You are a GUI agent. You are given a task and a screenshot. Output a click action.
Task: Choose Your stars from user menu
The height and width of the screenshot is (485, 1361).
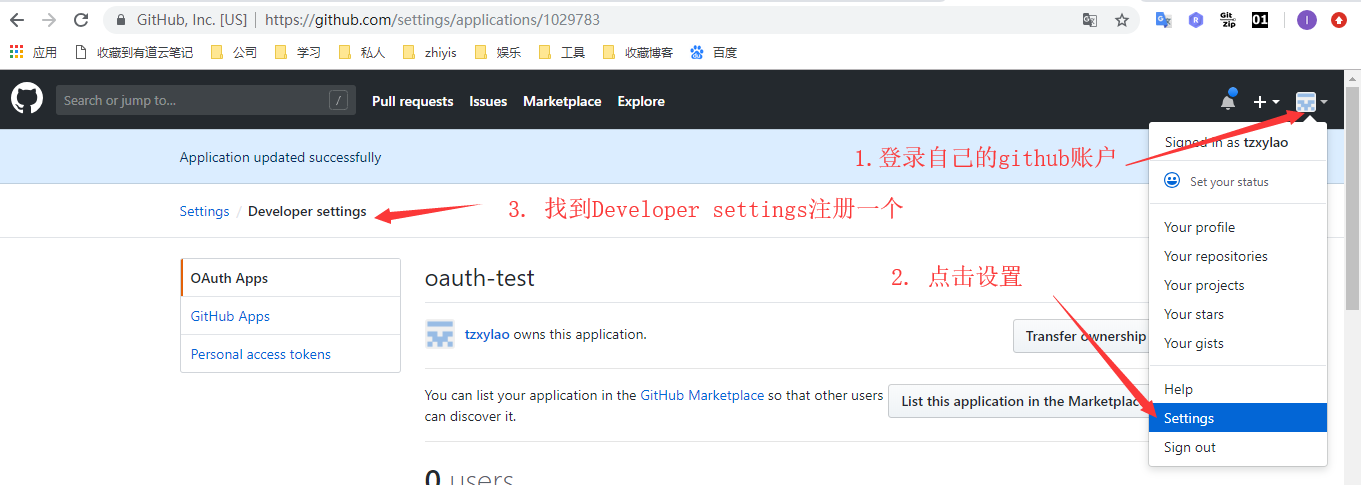click(1238, 314)
